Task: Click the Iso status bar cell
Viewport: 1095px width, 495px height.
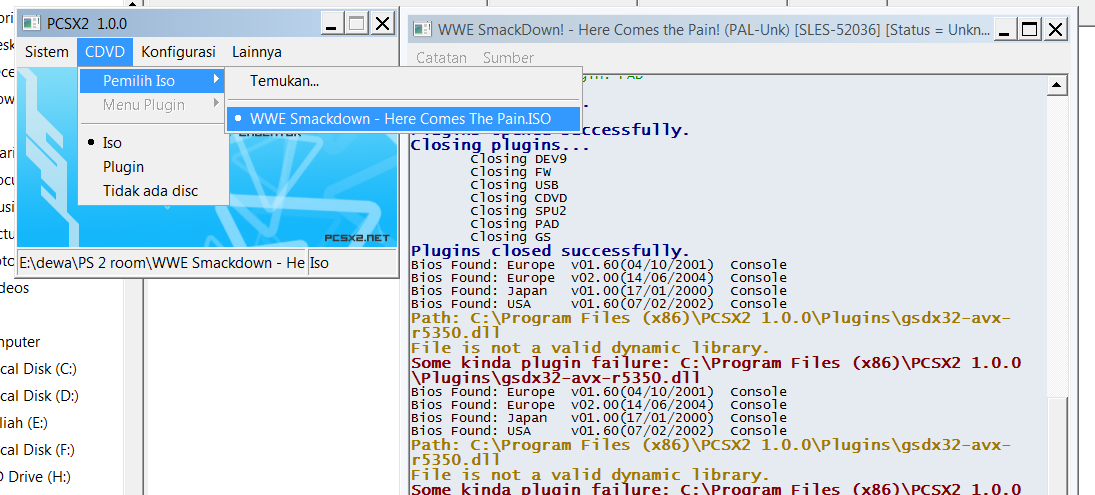Action: click(x=351, y=263)
